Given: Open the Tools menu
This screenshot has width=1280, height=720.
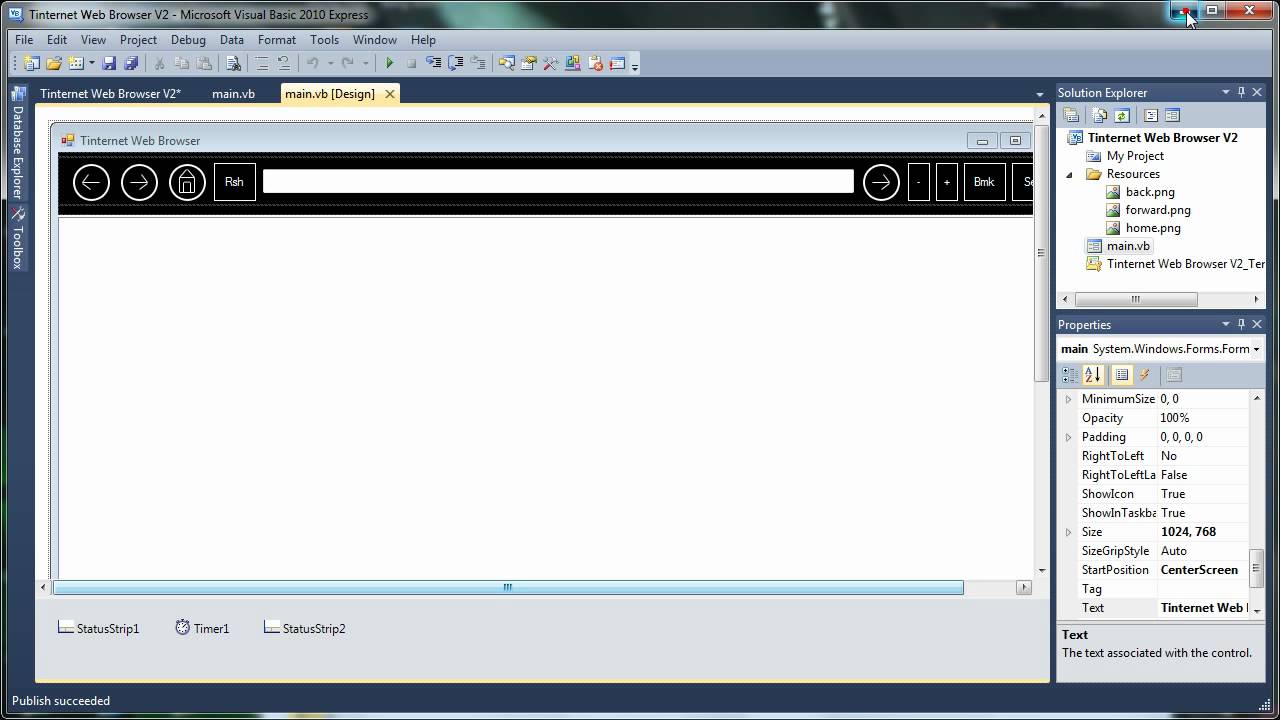Looking at the screenshot, I should pyautogui.click(x=324, y=40).
